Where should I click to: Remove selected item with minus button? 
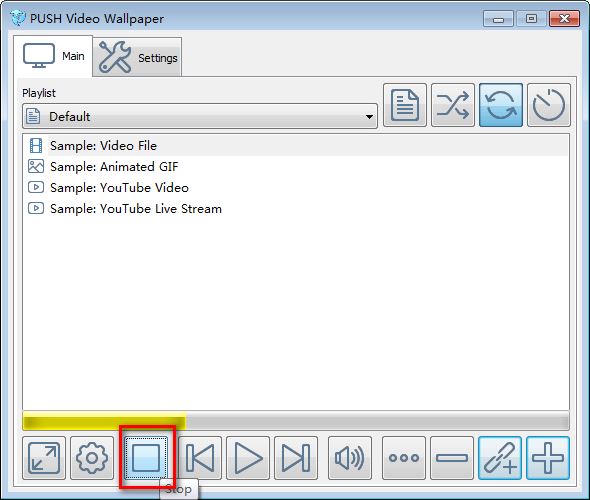click(452, 458)
